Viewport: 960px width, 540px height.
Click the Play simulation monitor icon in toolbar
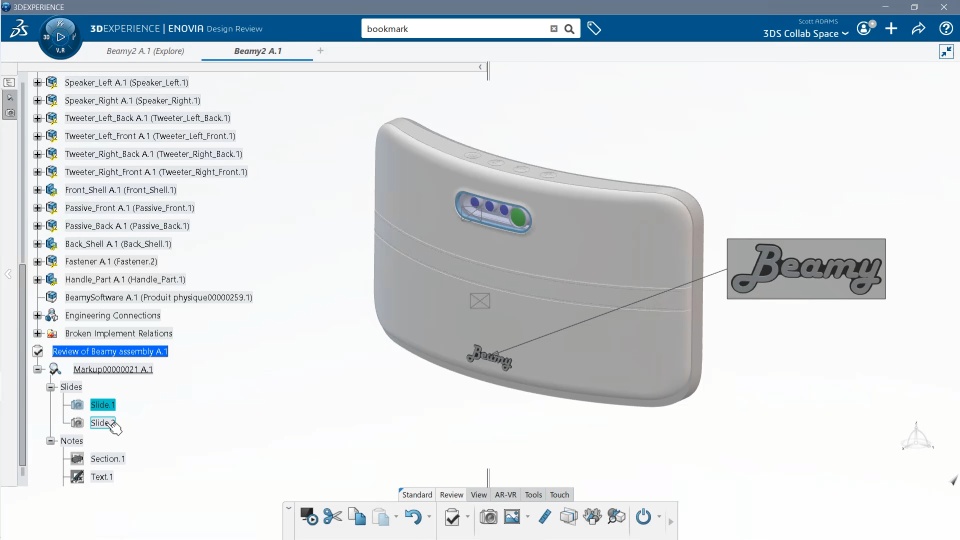tap(309, 517)
